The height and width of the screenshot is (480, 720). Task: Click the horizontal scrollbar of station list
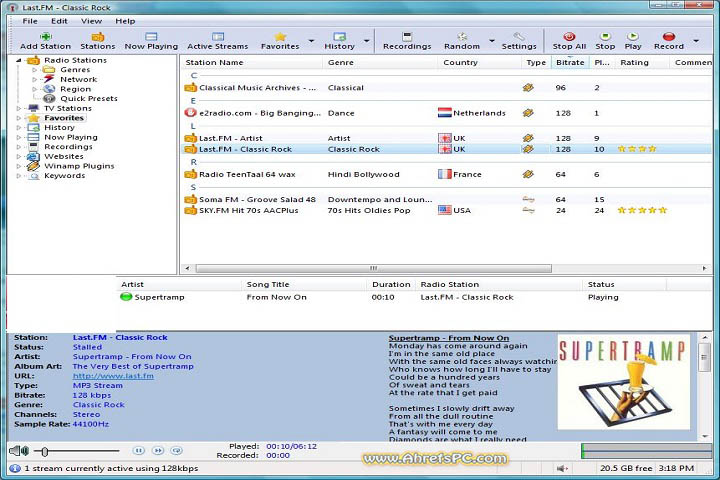point(373,268)
